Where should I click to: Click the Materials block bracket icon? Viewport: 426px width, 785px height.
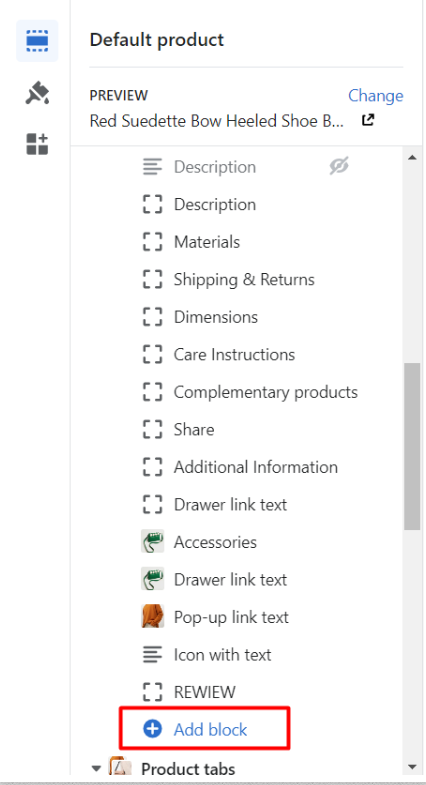[152, 242]
